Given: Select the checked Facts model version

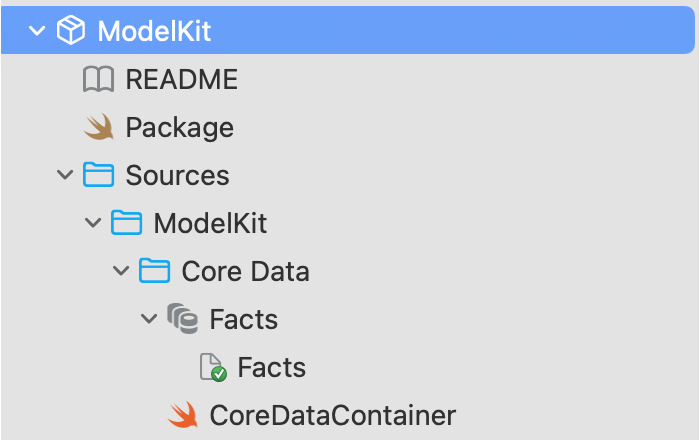Looking at the screenshot, I should (271, 367).
